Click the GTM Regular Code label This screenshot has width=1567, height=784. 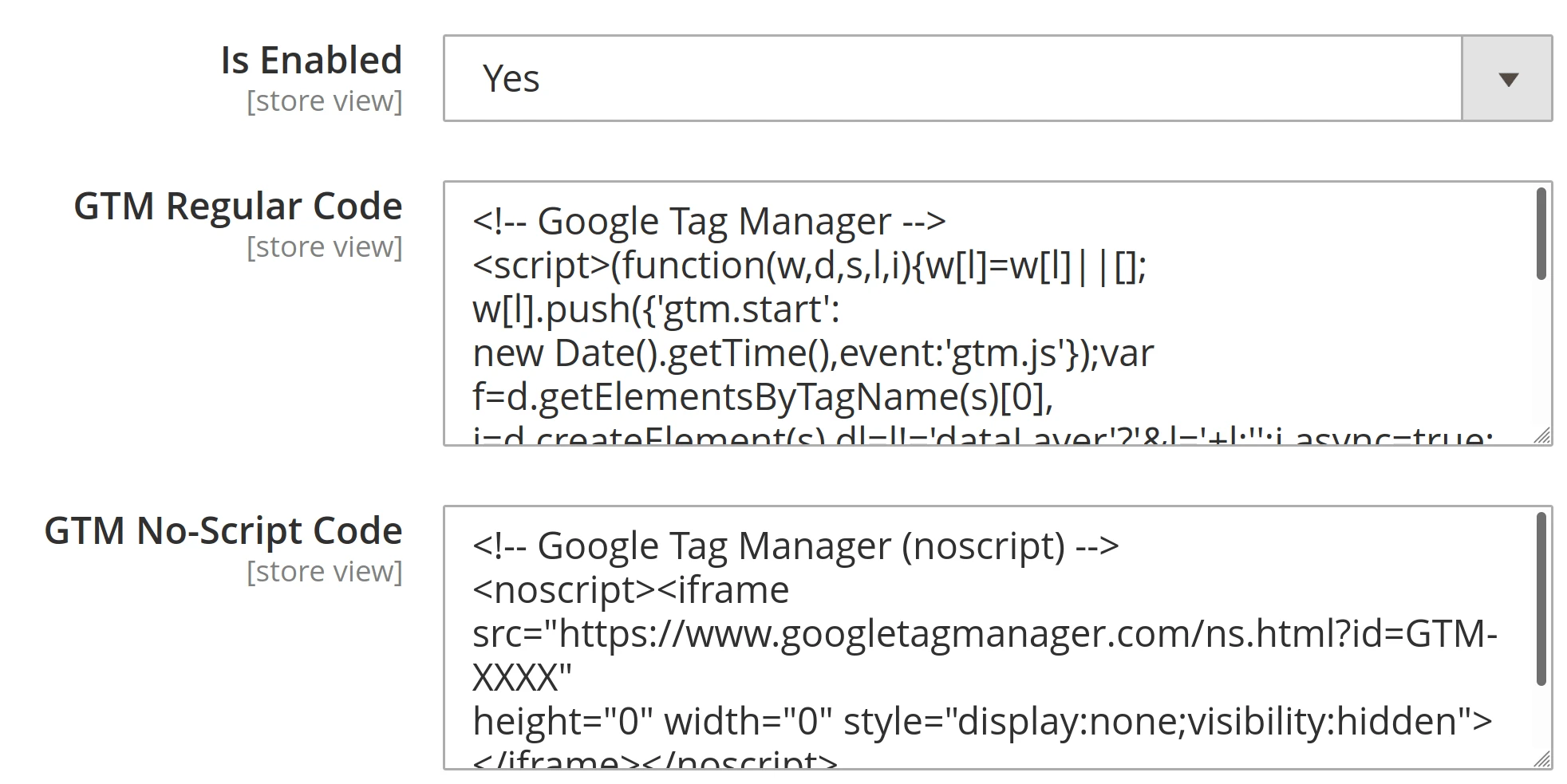point(238,206)
